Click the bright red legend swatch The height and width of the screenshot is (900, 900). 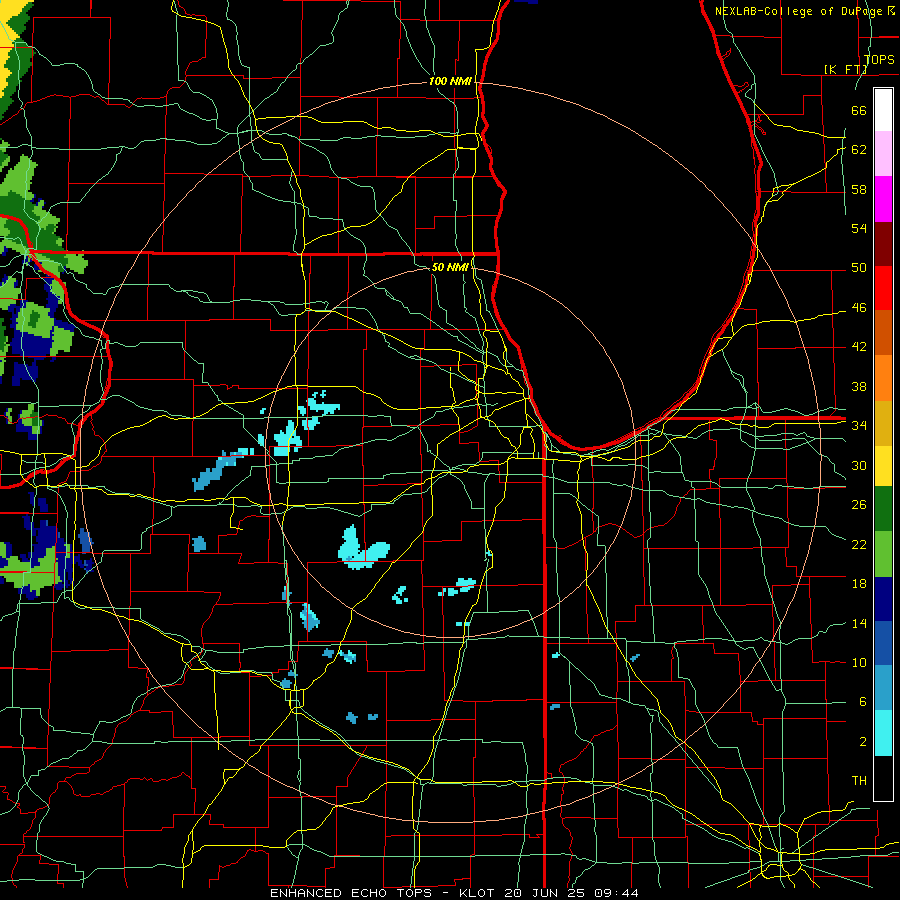[x=883, y=288]
